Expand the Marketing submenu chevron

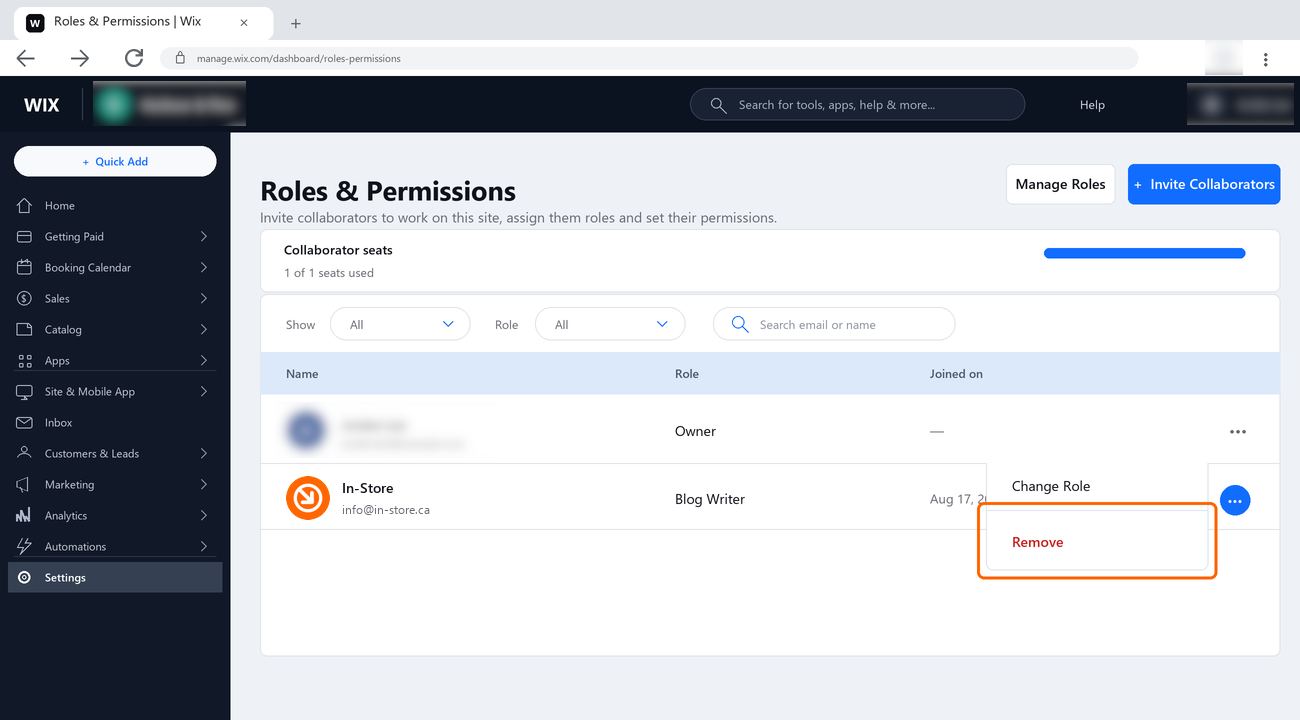pyautogui.click(x=204, y=485)
